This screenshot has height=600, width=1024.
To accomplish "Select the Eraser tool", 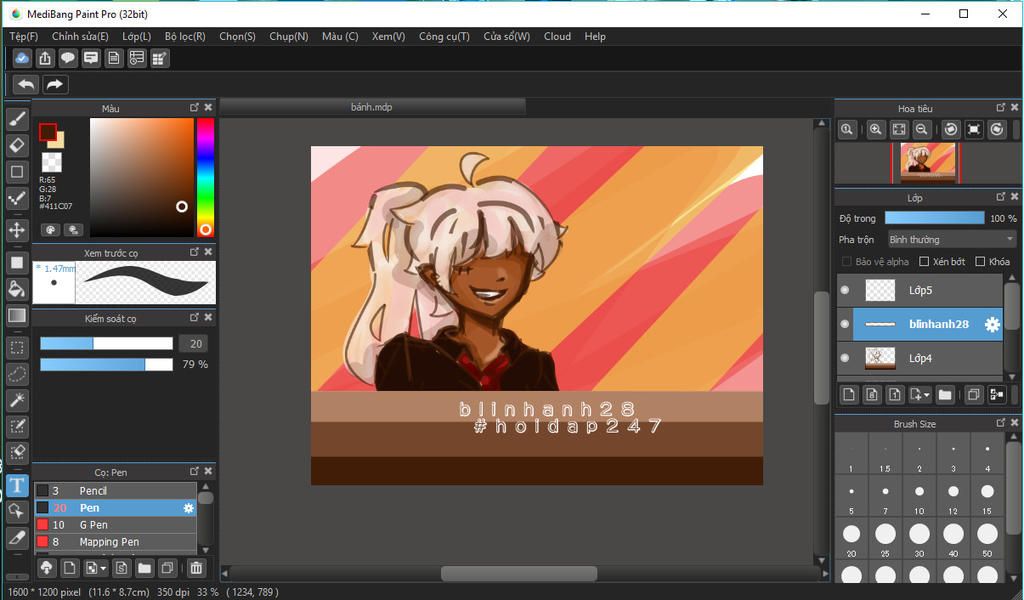I will (17, 145).
